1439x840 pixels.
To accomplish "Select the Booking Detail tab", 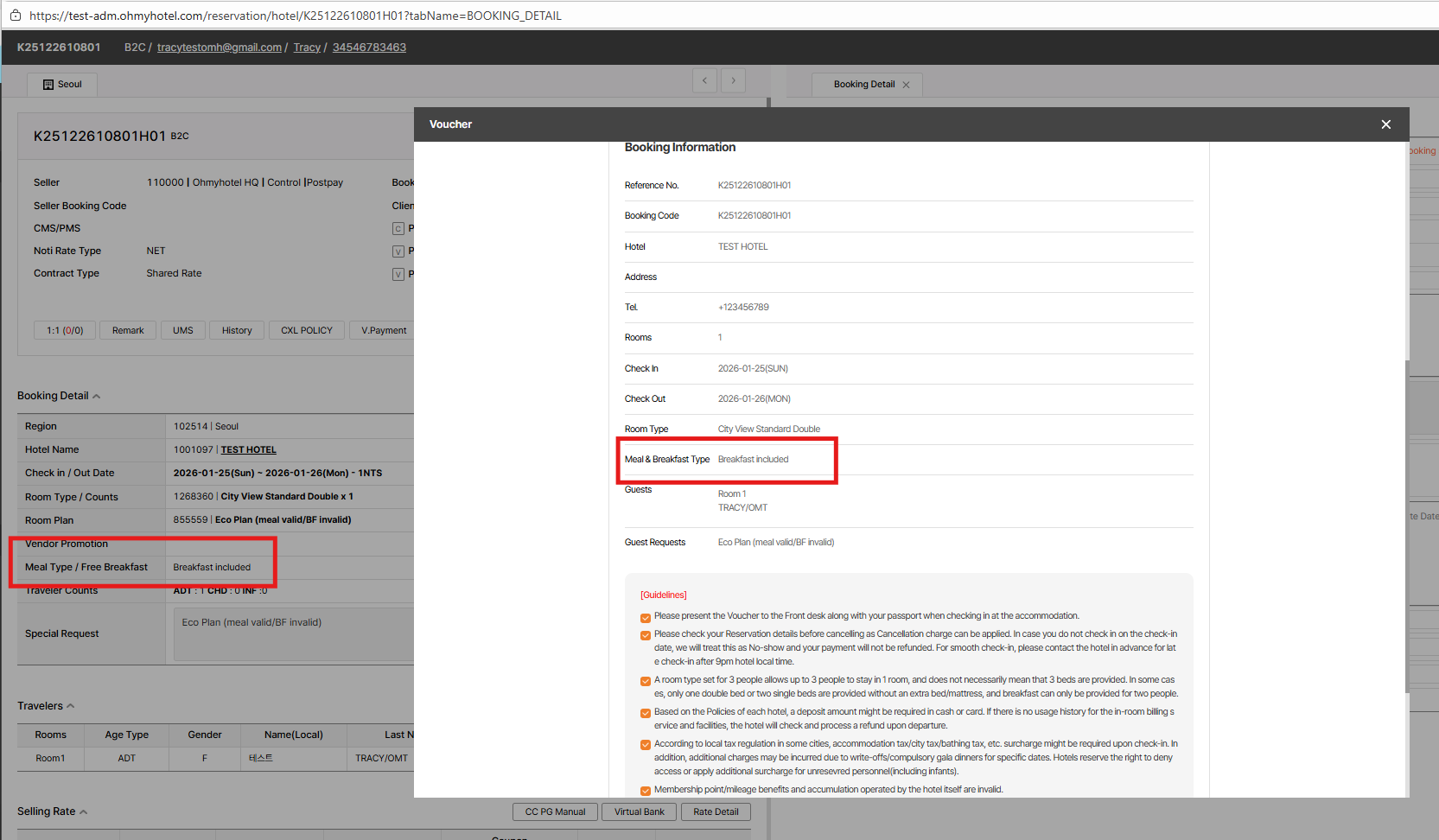I will [863, 85].
